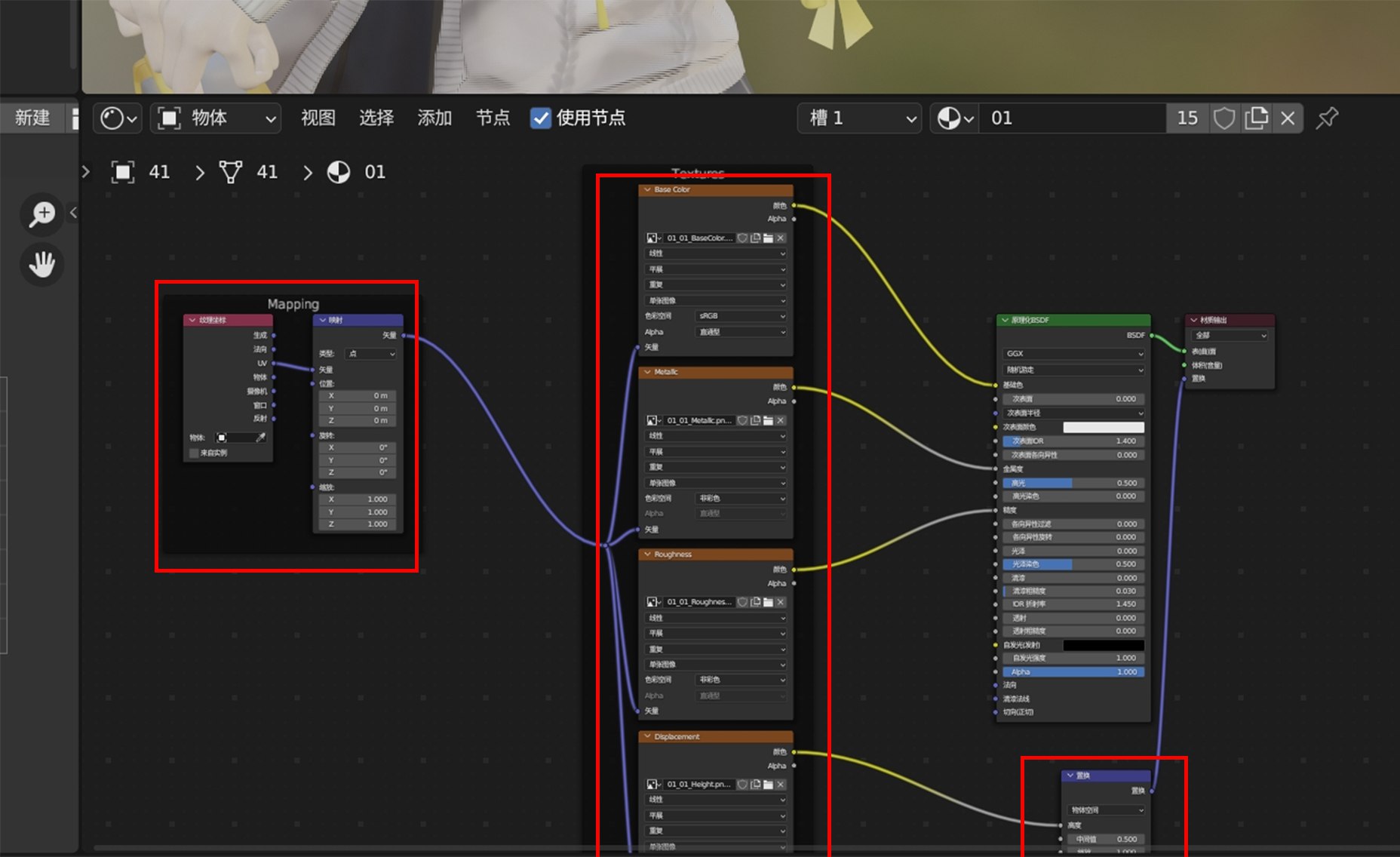This screenshot has height=857, width=1400.
Task: Open the material preview sphere icon dropdown
Action: [953, 118]
